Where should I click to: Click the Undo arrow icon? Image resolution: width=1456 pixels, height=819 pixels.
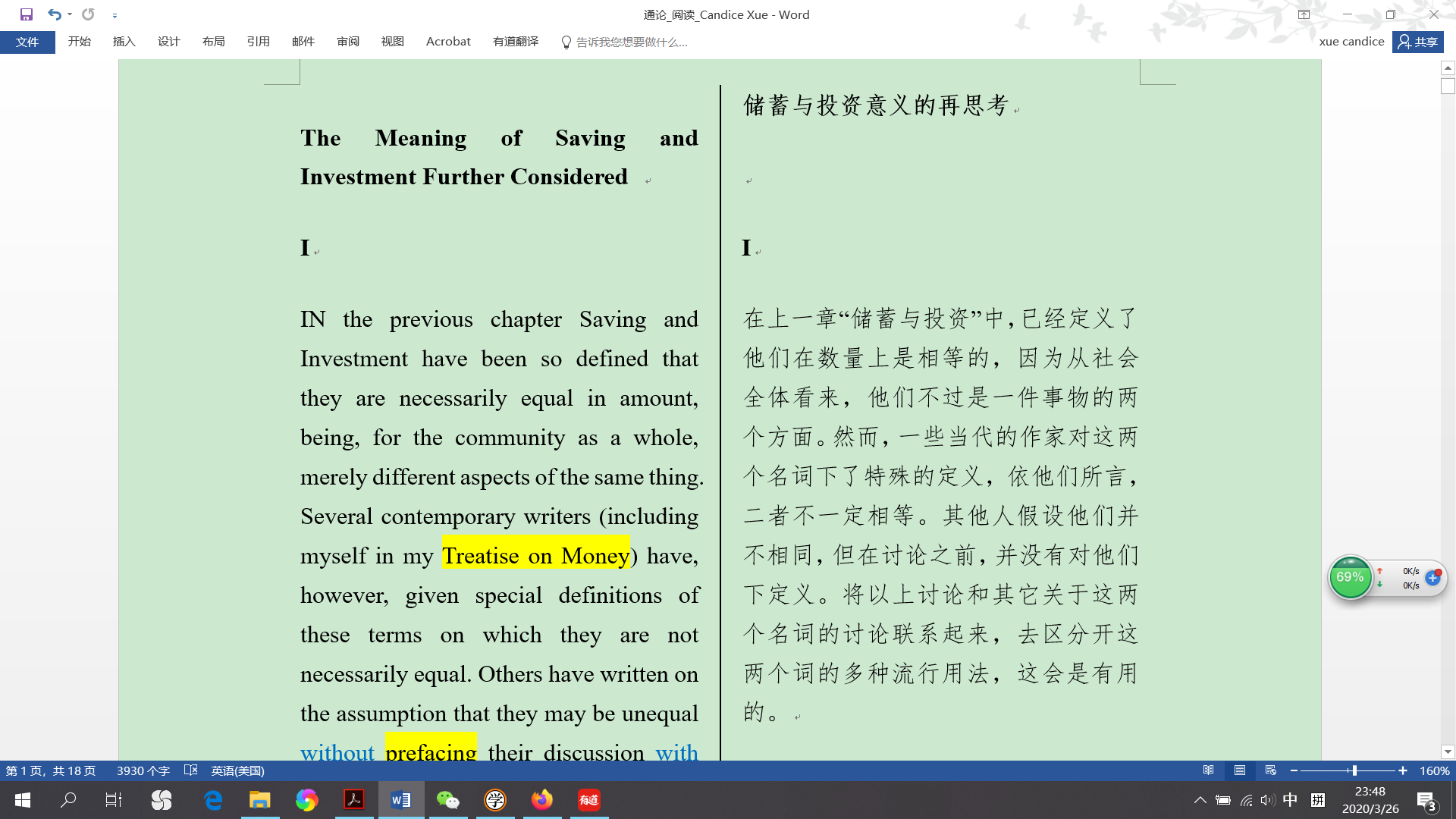(53, 14)
